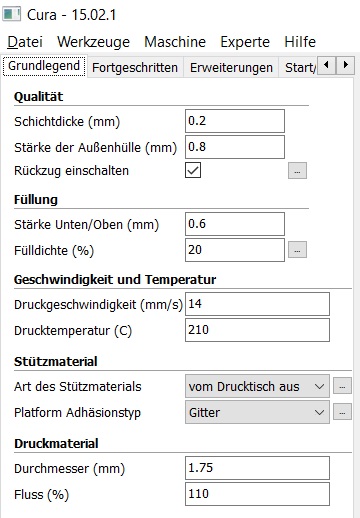This screenshot has height=518, width=360.
Task: Expand the Art des Stützmaterials dropdown
Action: point(257,386)
